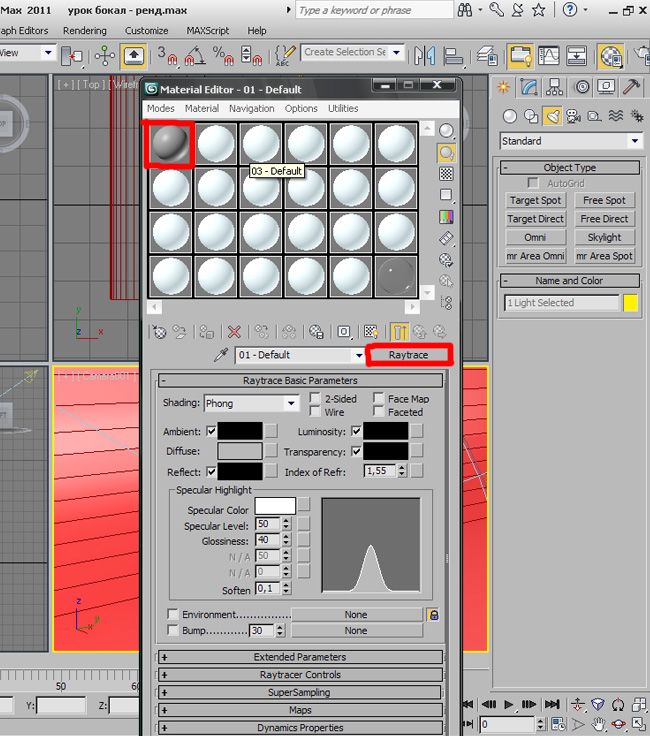Select the last glass material sample slot
Viewport: 650px width, 736px height.
pos(396,276)
